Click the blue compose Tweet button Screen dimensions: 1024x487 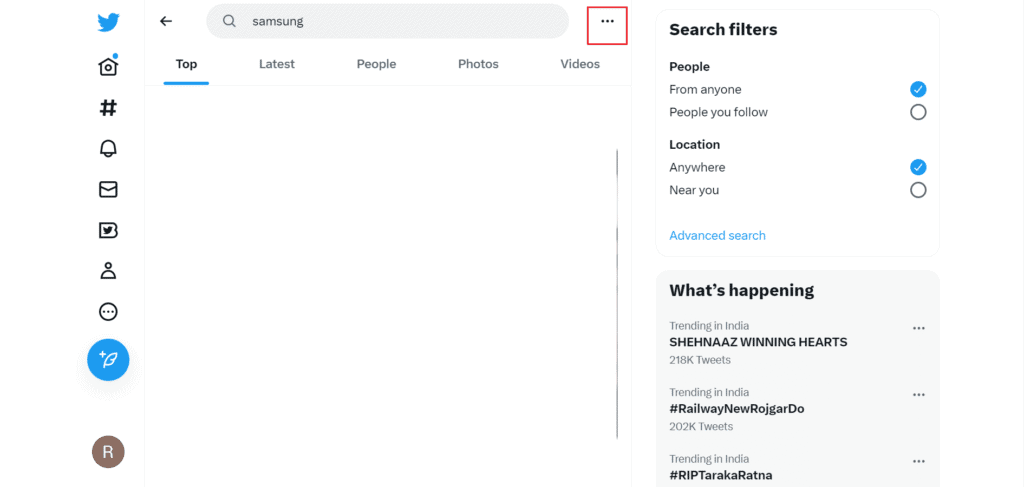(x=108, y=360)
